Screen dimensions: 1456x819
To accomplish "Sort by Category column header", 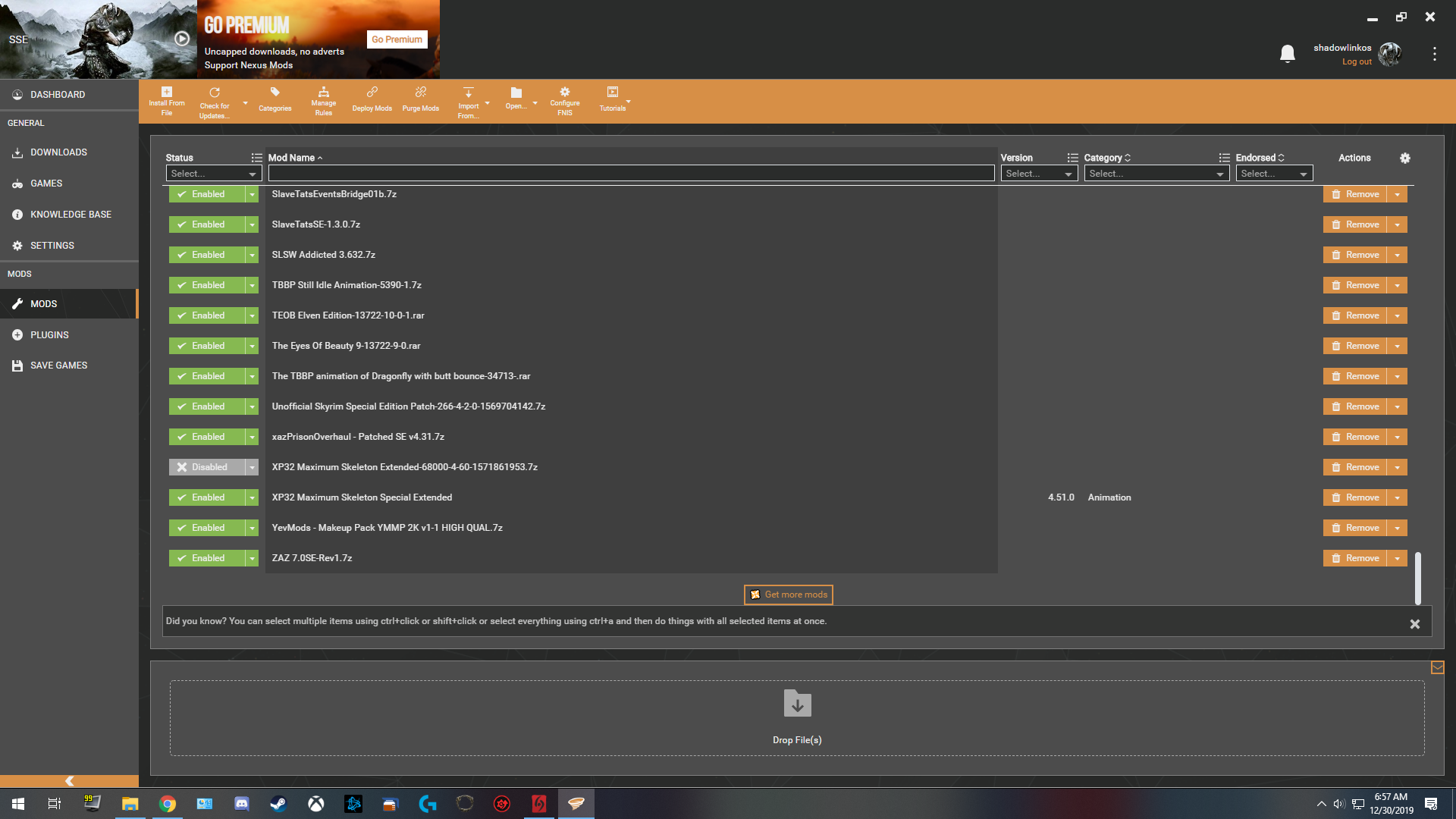I will pos(1107,158).
